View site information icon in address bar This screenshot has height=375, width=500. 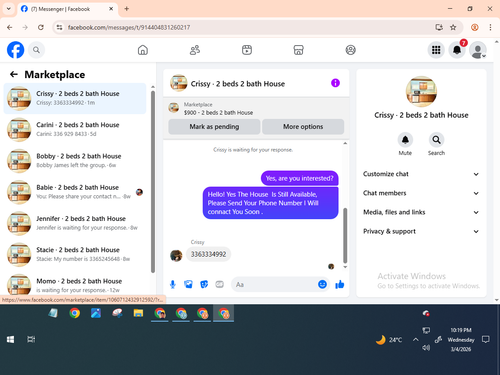pos(59,27)
